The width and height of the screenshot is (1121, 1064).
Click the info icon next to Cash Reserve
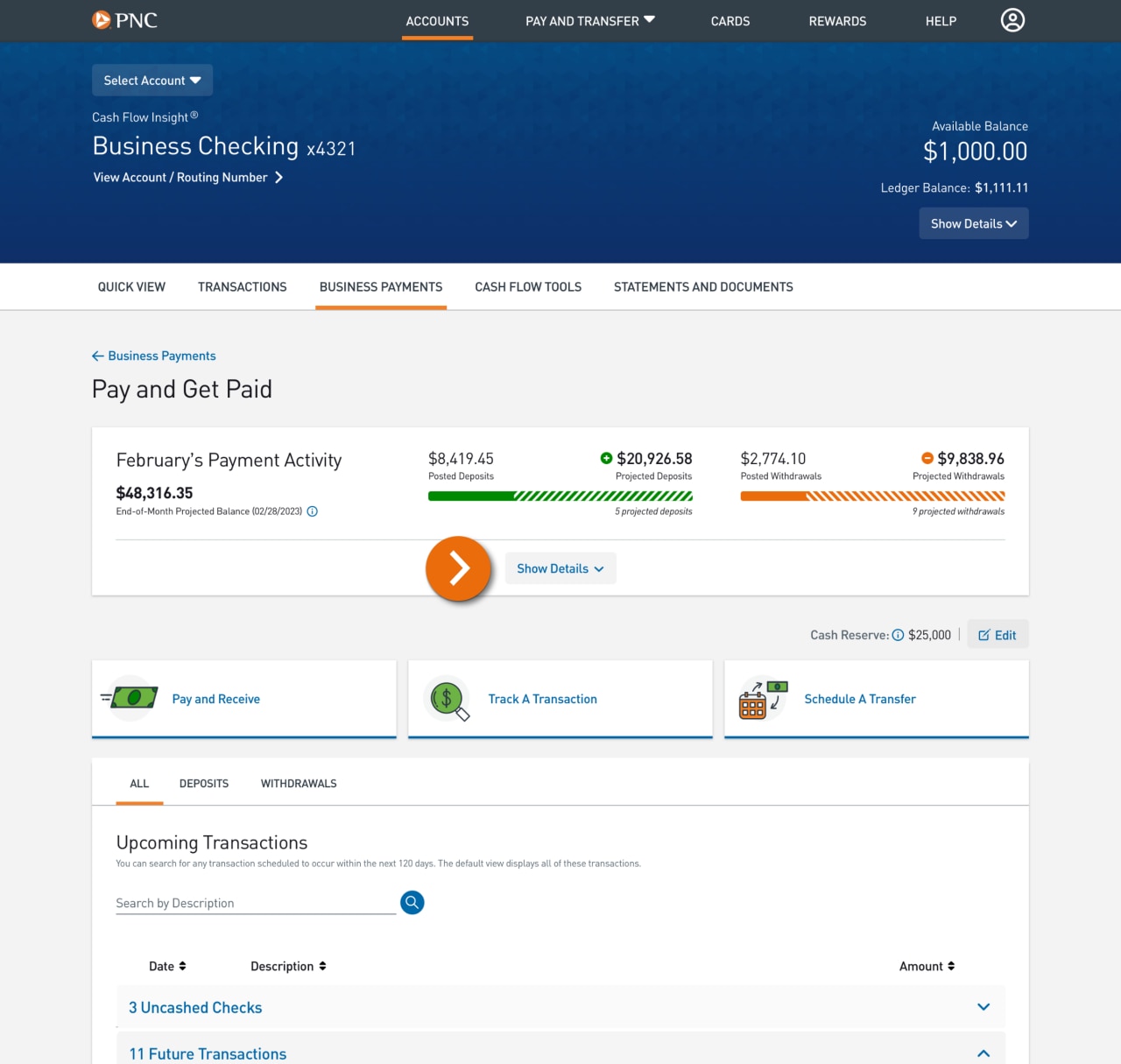coord(899,634)
